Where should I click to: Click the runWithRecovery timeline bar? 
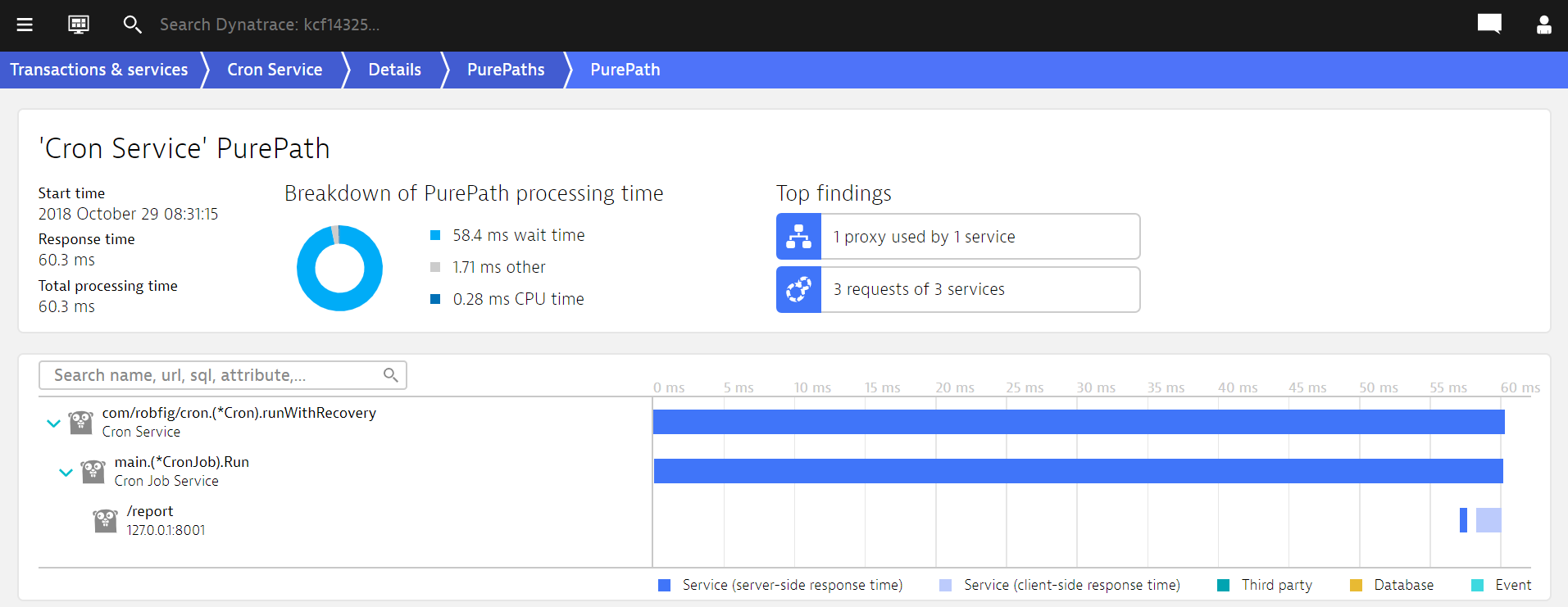1079,422
